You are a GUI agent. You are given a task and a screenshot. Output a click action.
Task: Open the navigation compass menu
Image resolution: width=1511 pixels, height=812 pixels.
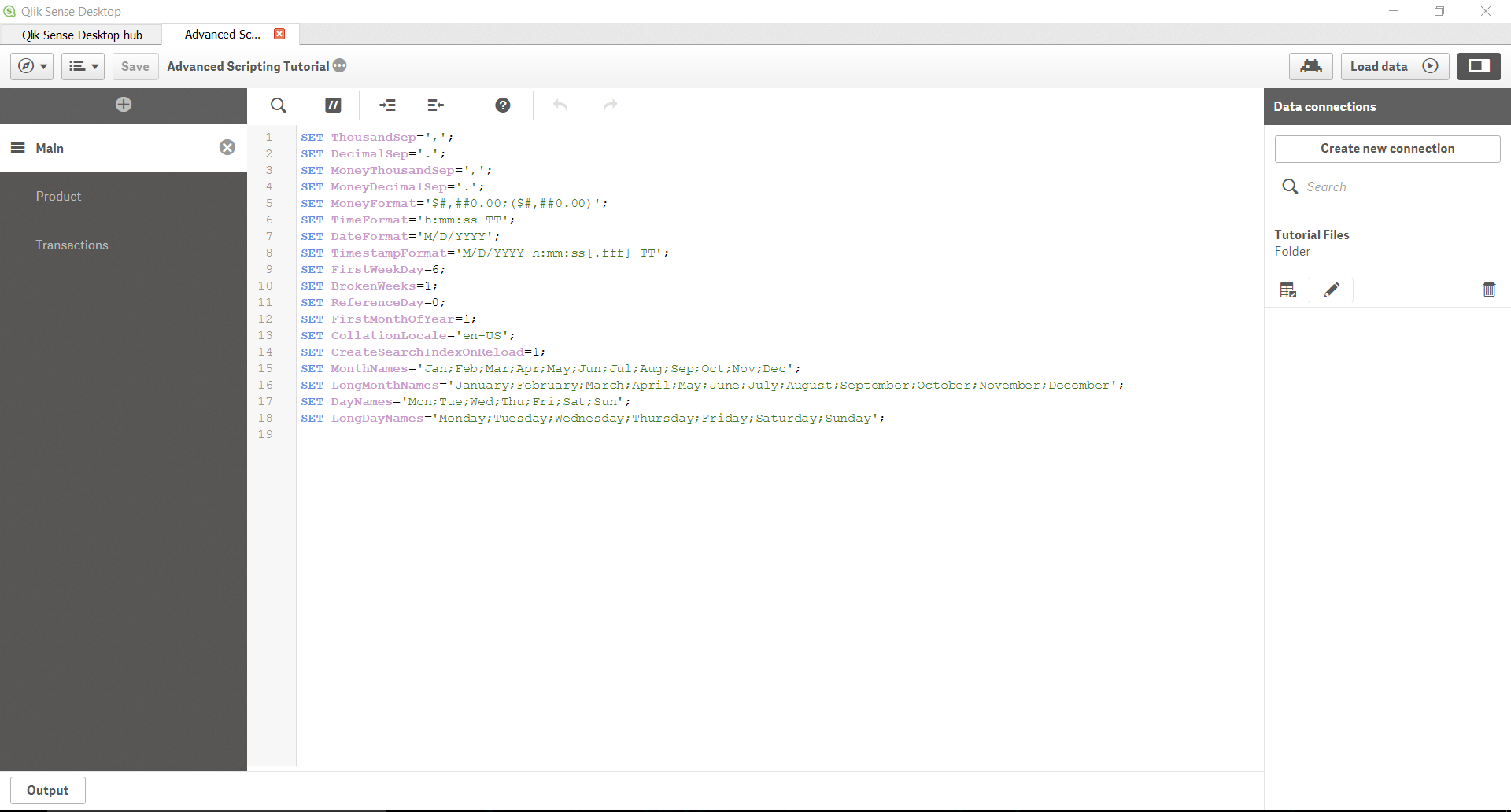coord(32,66)
